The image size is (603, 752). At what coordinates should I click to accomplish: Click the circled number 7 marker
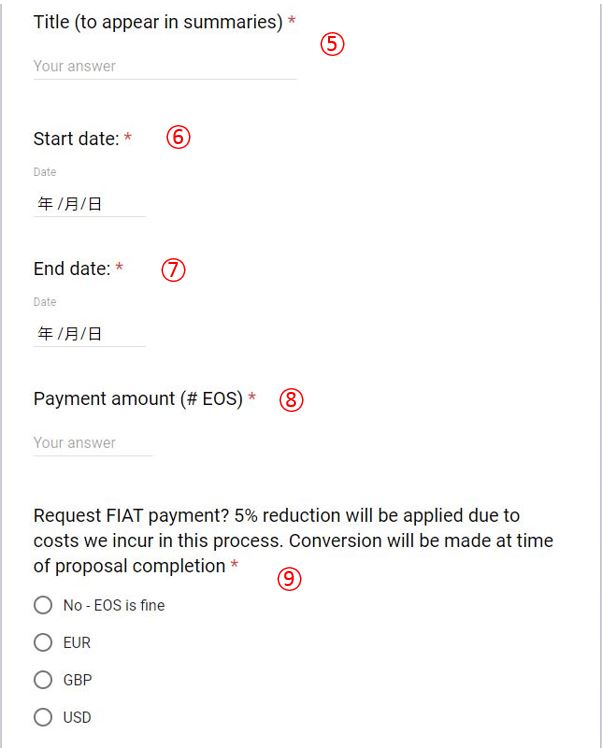pyautogui.click(x=174, y=269)
